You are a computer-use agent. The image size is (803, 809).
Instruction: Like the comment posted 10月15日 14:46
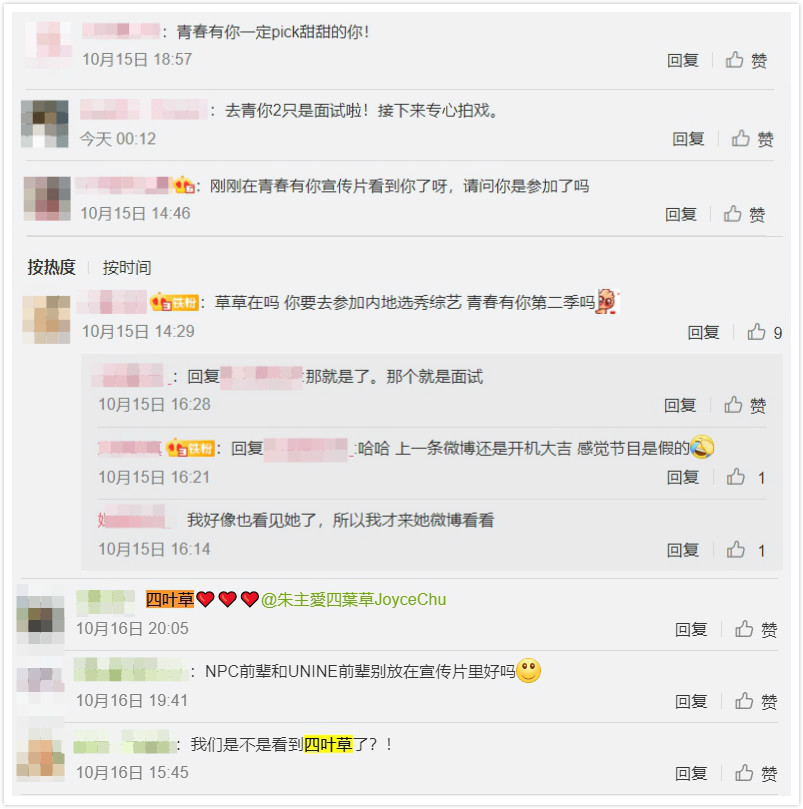tap(744, 214)
